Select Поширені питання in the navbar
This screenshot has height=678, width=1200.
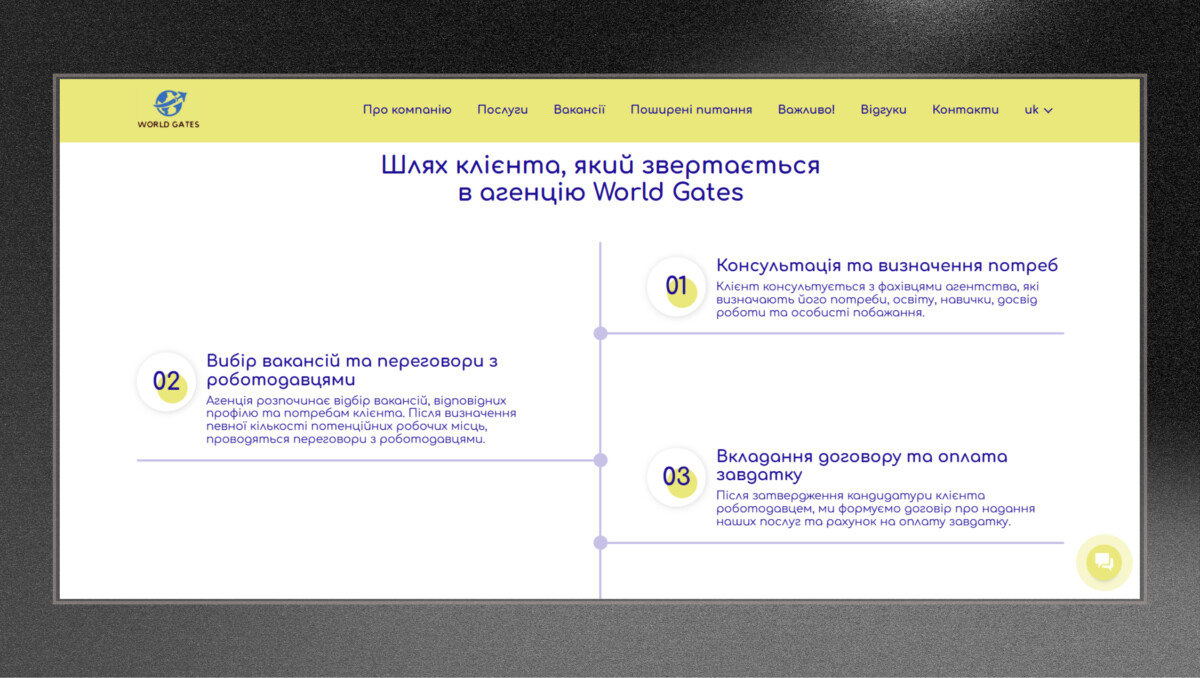click(x=691, y=110)
